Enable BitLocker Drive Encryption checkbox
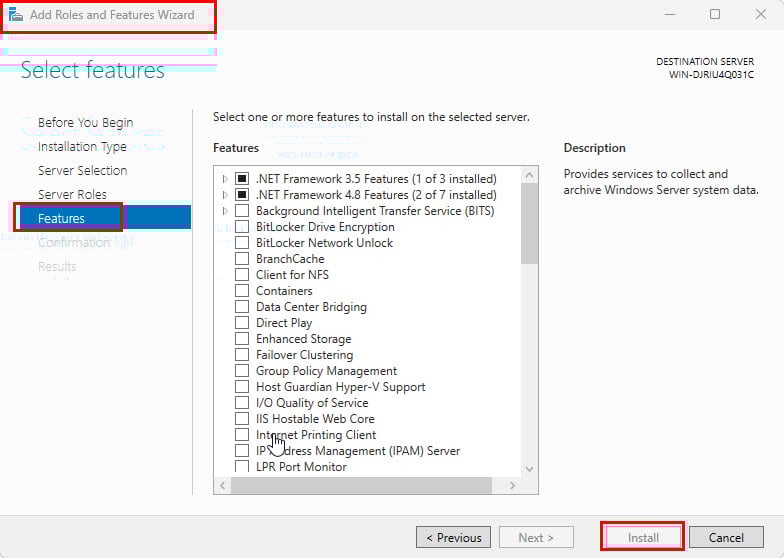The image size is (784, 558). [x=242, y=227]
